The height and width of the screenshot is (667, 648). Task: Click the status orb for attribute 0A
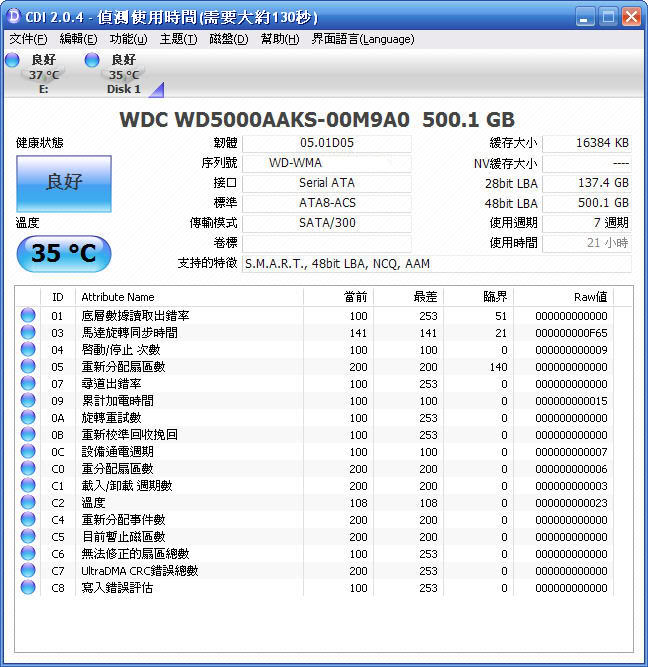pyautogui.click(x=28, y=417)
